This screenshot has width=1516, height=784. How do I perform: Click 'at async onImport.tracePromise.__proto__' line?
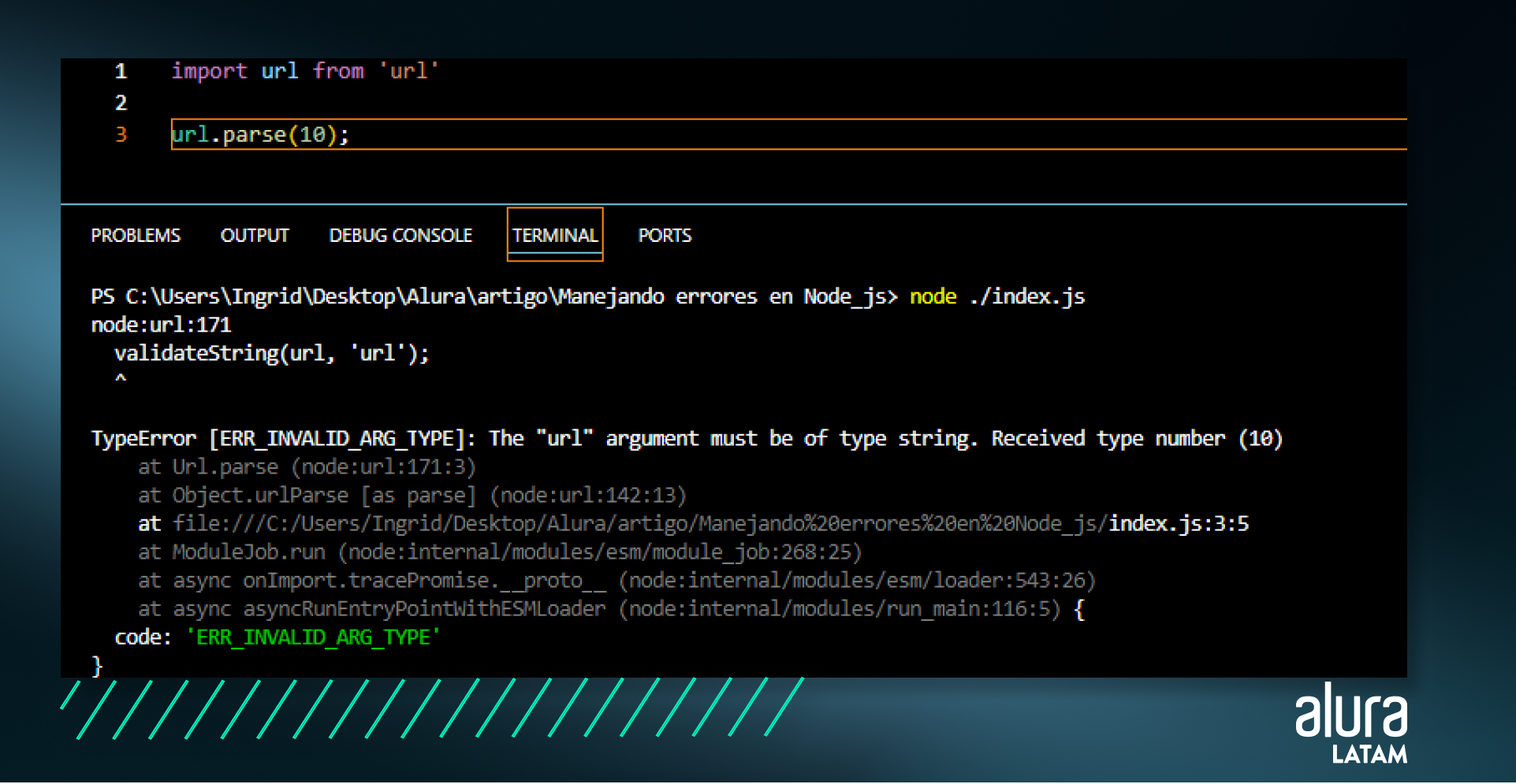click(616, 581)
